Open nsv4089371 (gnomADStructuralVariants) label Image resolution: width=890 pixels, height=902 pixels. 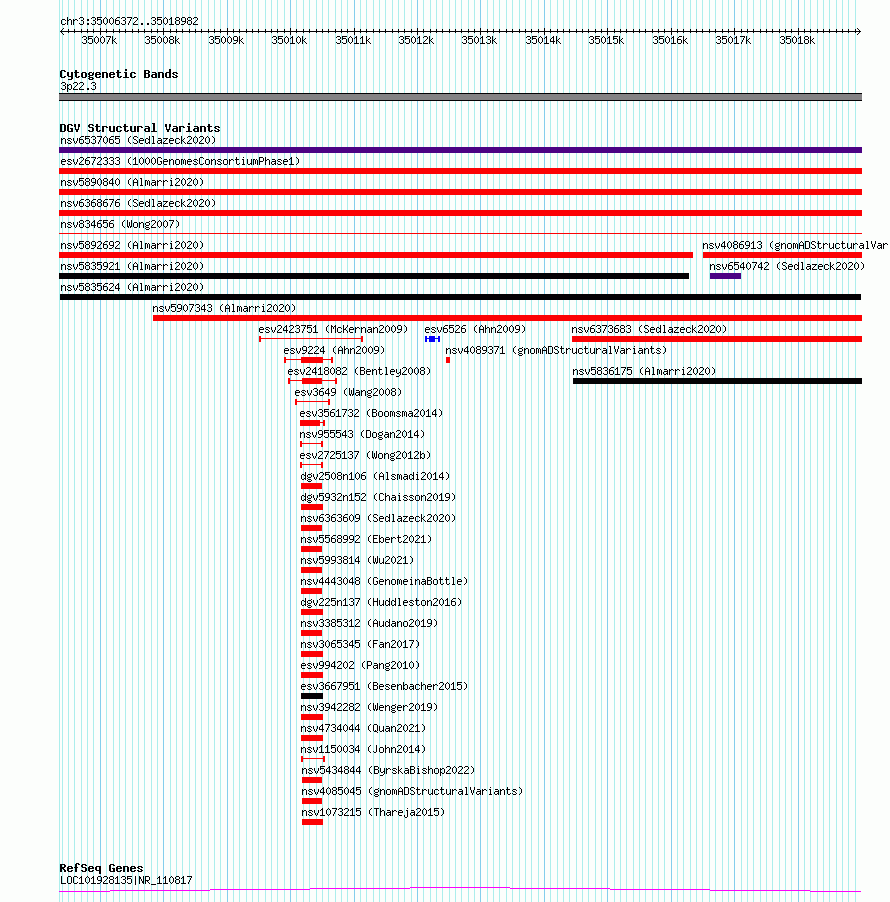[x=556, y=350]
